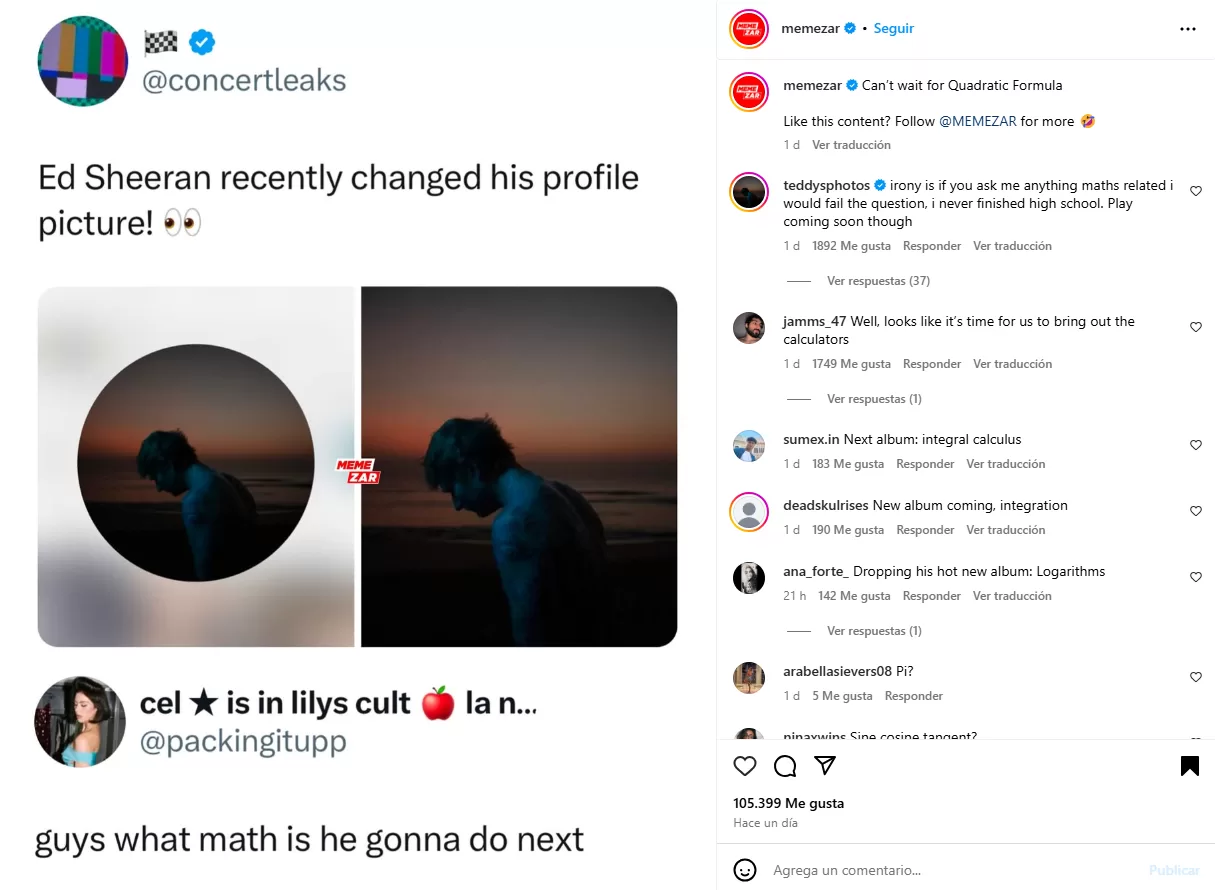Like the post using the heart icon
Viewport: 1215px width, 890px height.
(744, 765)
